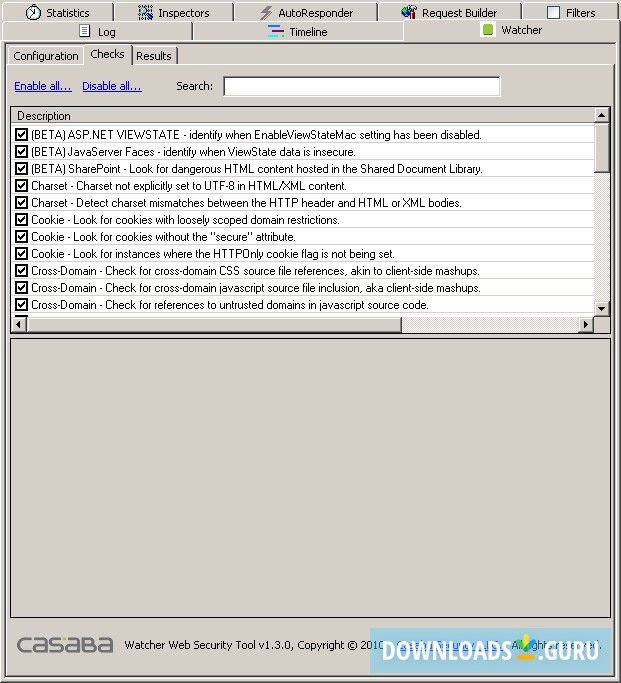Click the Inspectors magnifier icon
The width and height of the screenshot is (621, 683).
(x=145, y=13)
